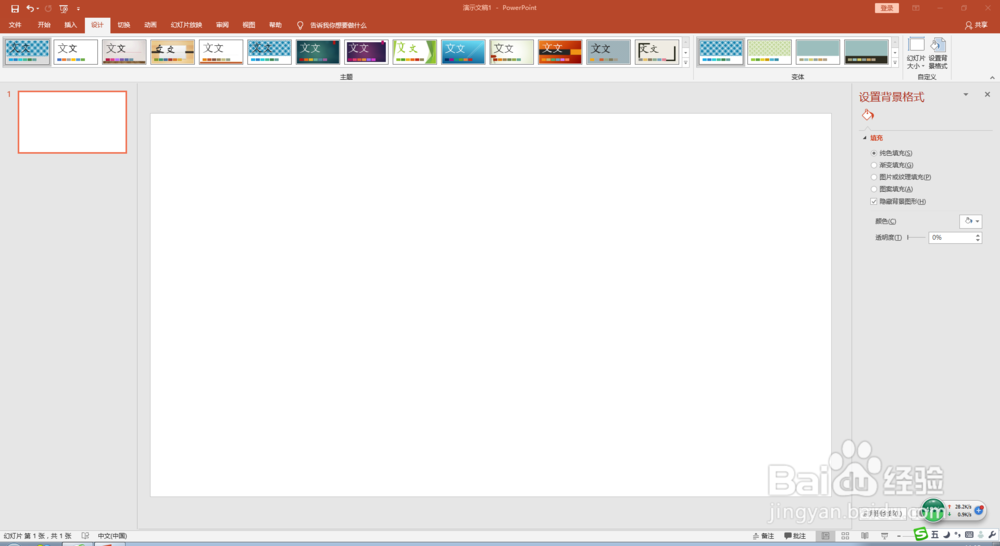Toggle the 备注 (Notes) button in status bar
Screen dimensions: 1000x546
[763, 536]
